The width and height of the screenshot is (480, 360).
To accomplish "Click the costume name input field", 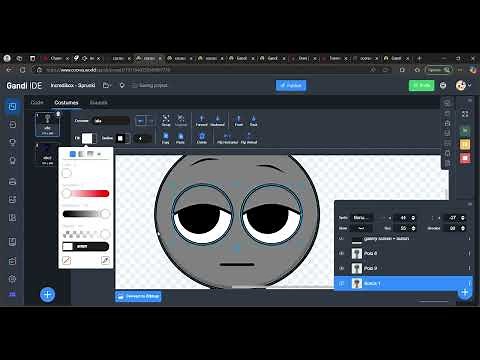I will tap(111, 121).
